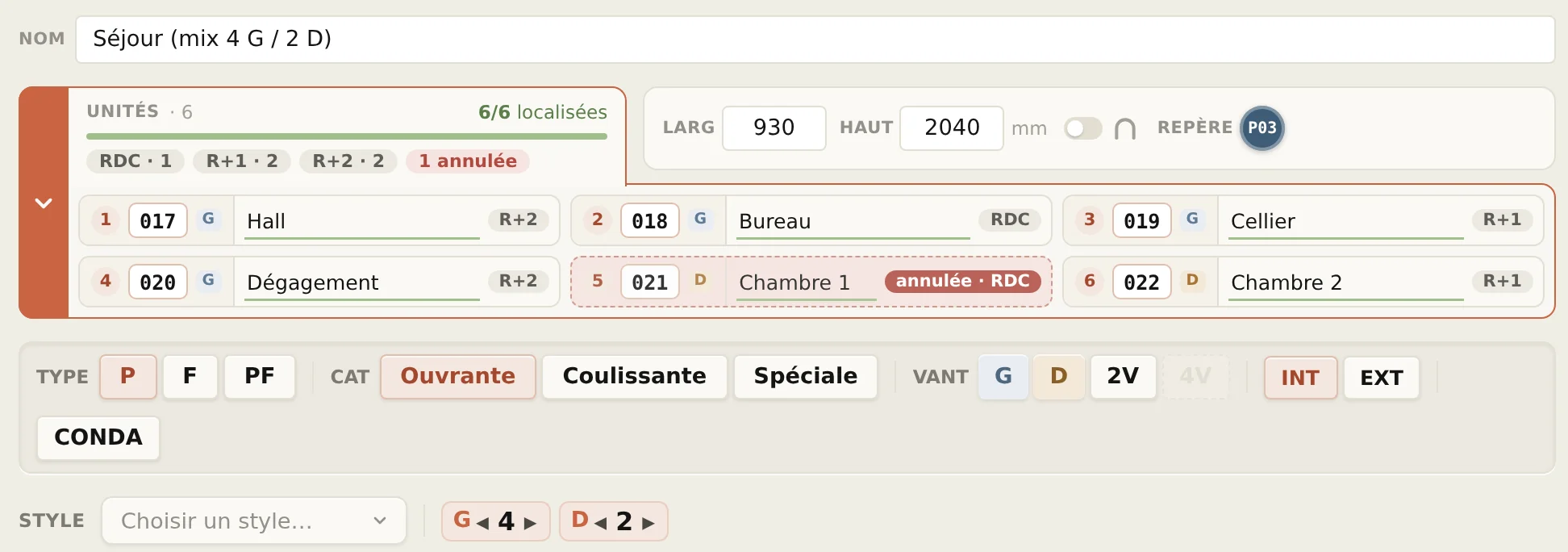Viewport: 1568px width, 552px height.
Task: Increase D count with right arrow
Action: click(x=648, y=523)
